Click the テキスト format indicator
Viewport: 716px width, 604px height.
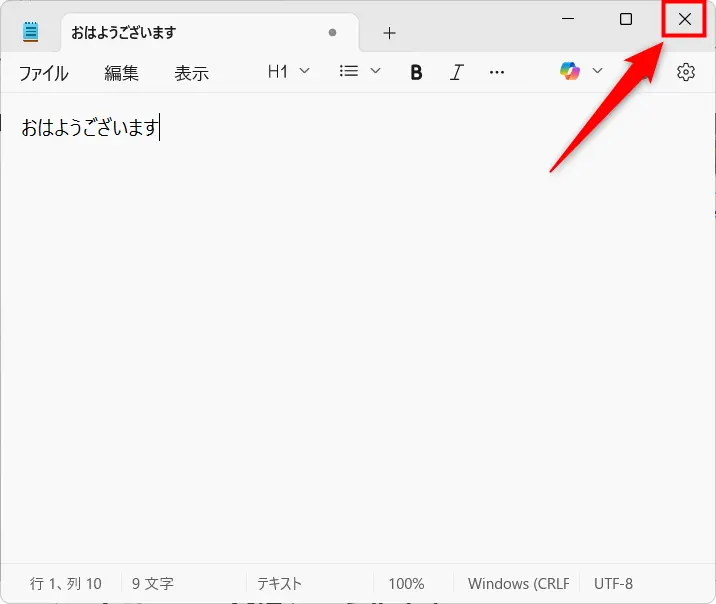click(279, 583)
